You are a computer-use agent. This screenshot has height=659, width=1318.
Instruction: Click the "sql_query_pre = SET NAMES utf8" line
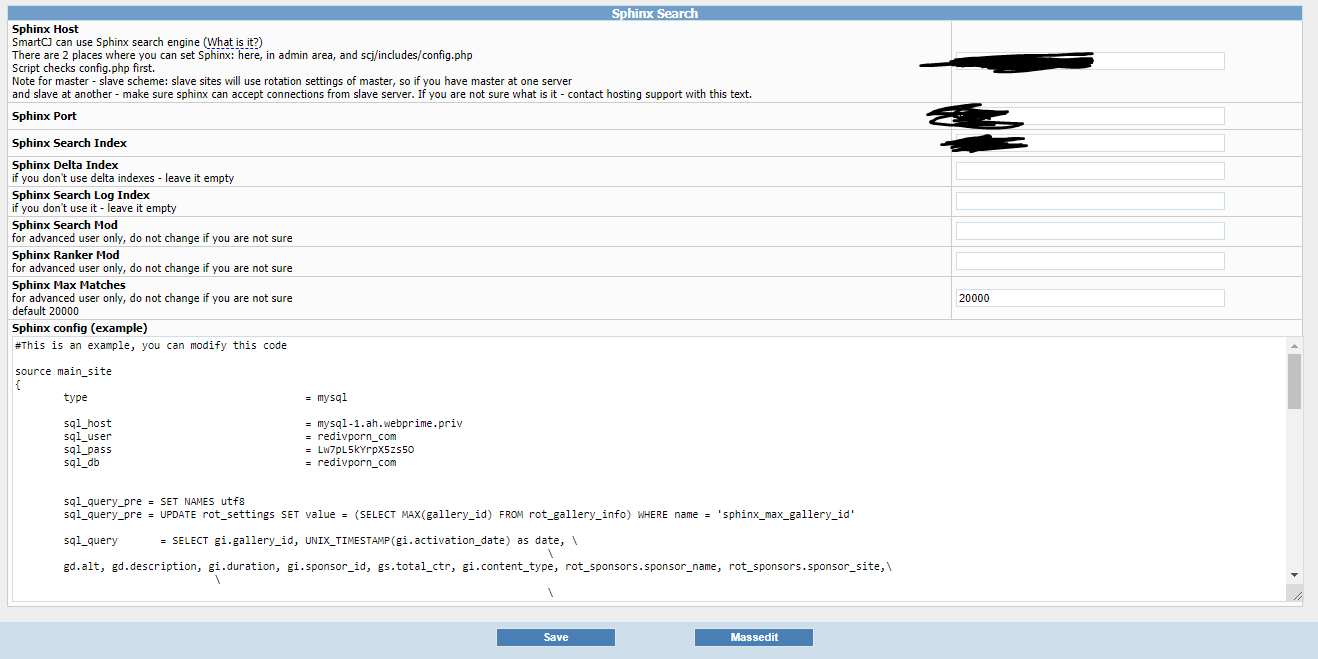(154, 501)
